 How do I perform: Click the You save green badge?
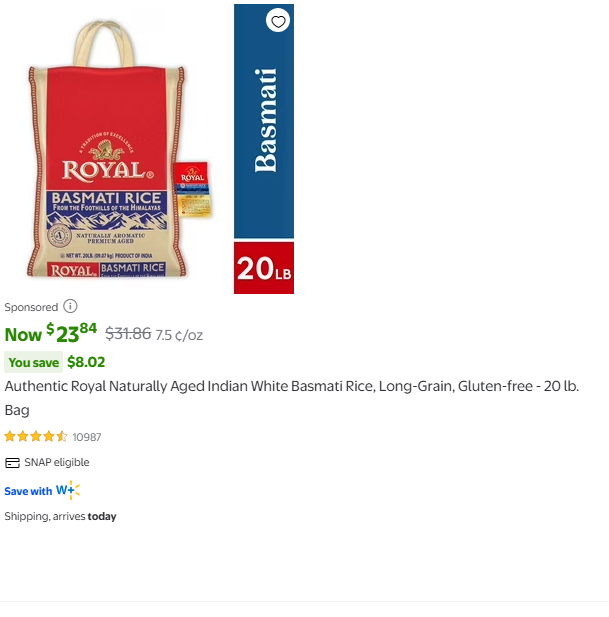click(x=33, y=362)
